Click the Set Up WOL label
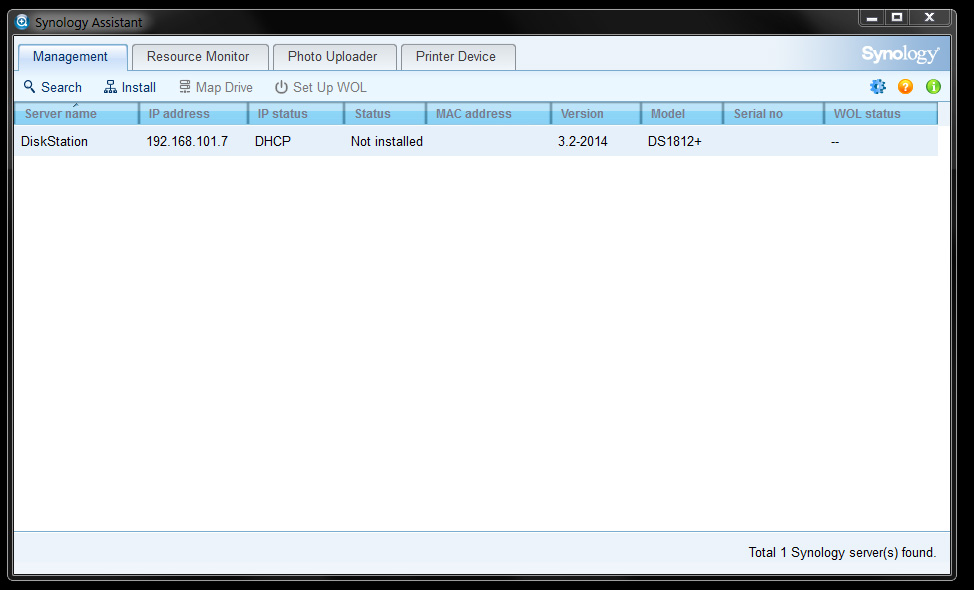This screenshot has height=590, width=974. [x=330, y=87]
